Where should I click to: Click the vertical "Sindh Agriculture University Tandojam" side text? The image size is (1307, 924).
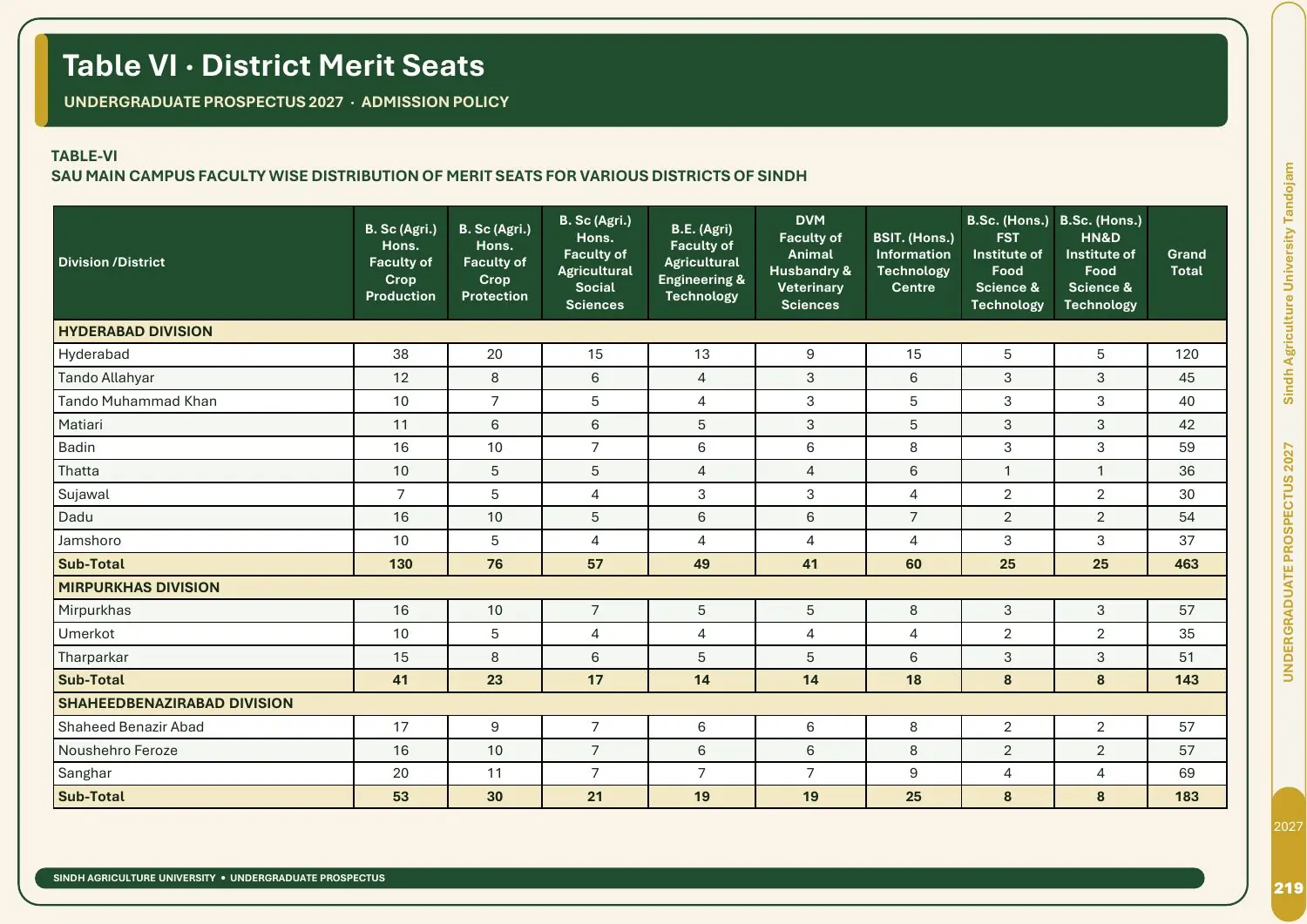(x=1289, y=283)
